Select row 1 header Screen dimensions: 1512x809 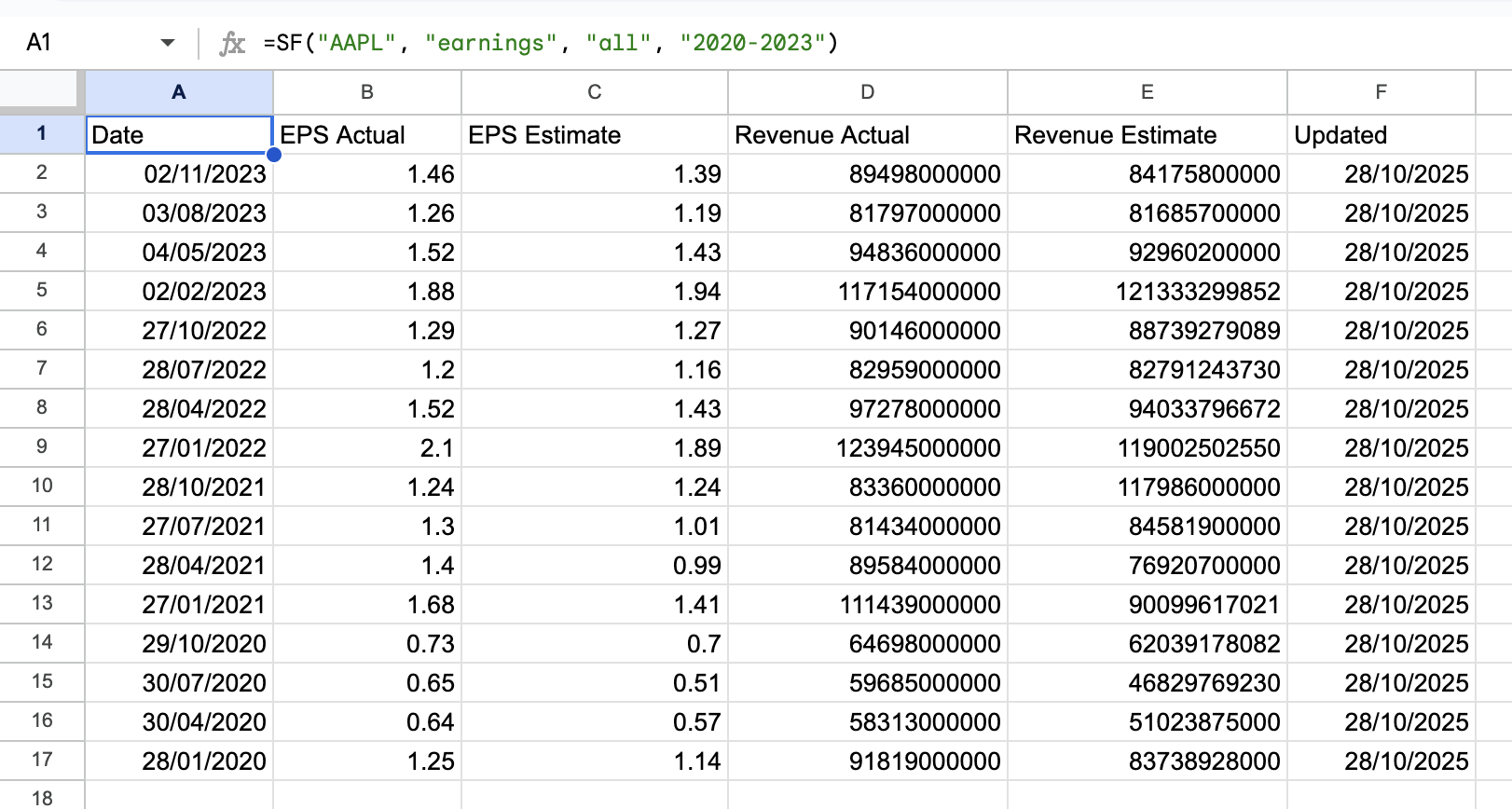pos(42,133)
